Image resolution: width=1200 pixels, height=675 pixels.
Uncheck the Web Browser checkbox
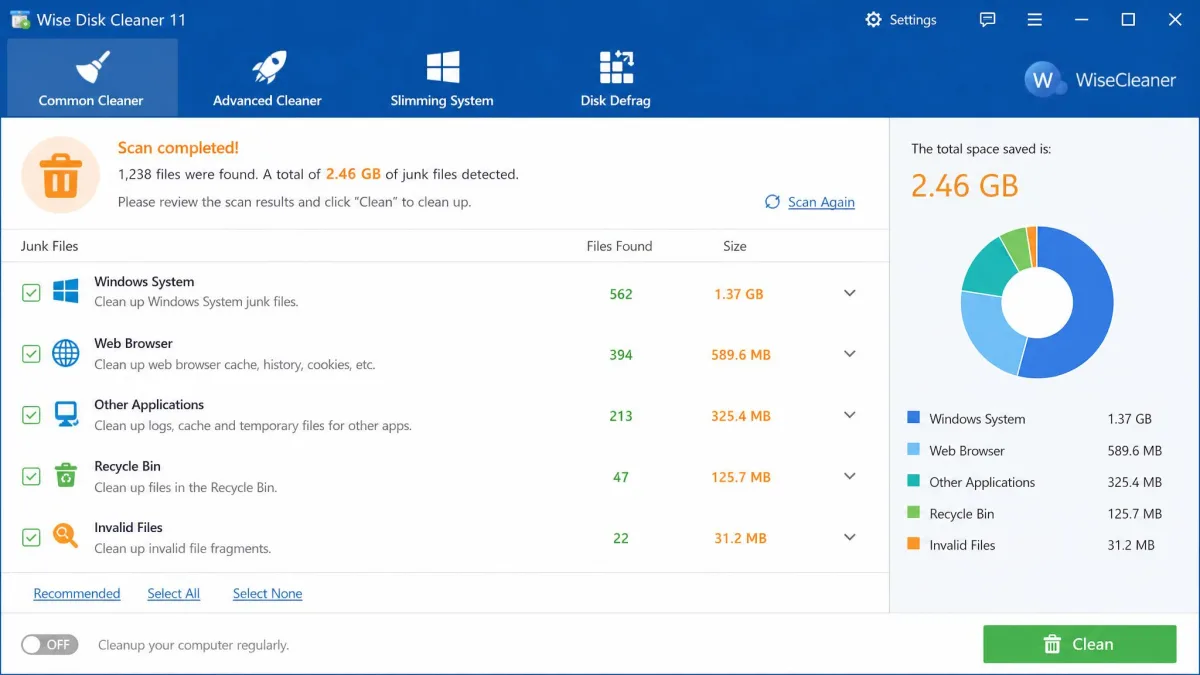[x=31, y=354]
